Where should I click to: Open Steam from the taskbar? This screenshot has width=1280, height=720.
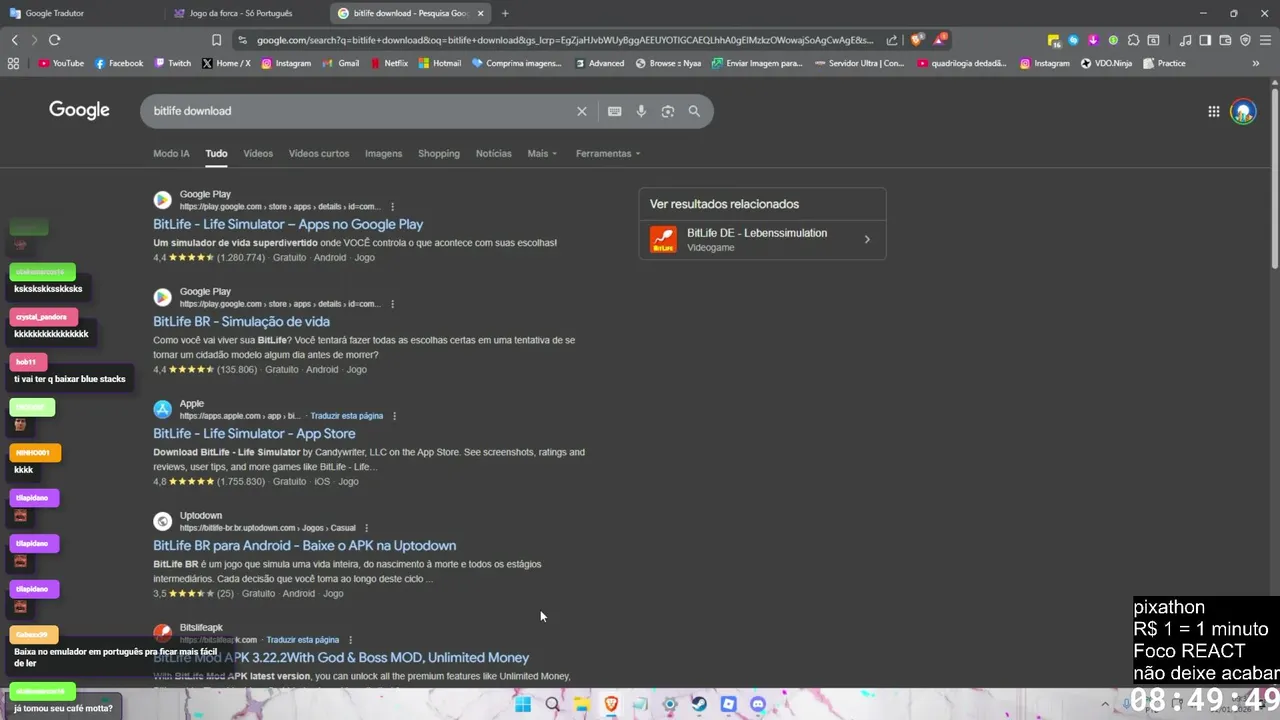[x=699, y=704]
